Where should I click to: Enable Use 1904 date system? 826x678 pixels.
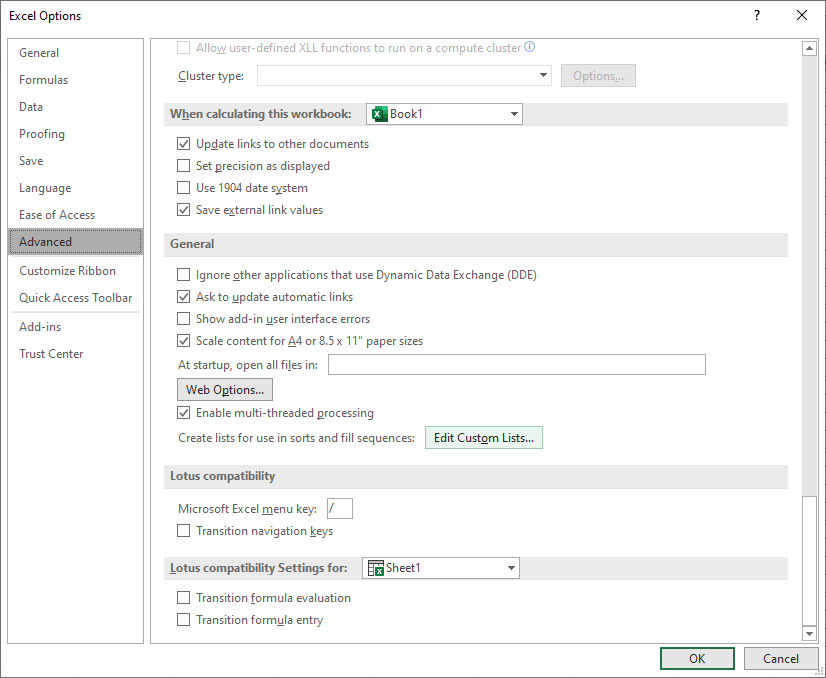pos(183,188)
